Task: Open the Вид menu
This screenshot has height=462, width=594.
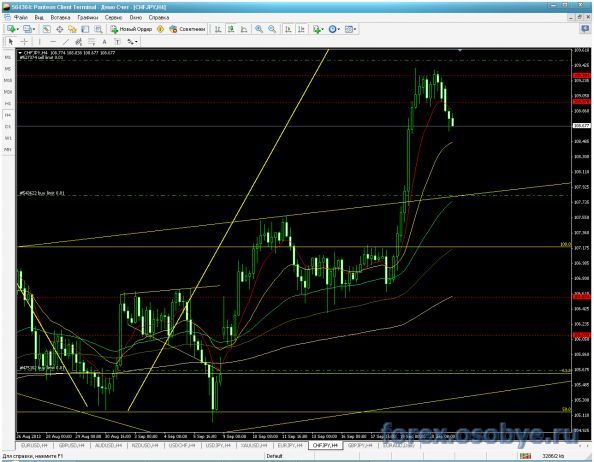Action: click(x=39, y=17)
